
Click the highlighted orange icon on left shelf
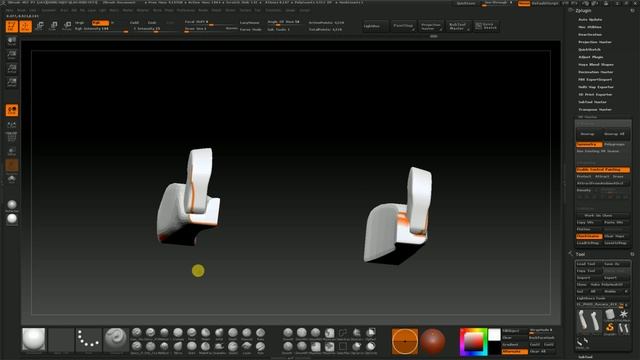(12, 110)
